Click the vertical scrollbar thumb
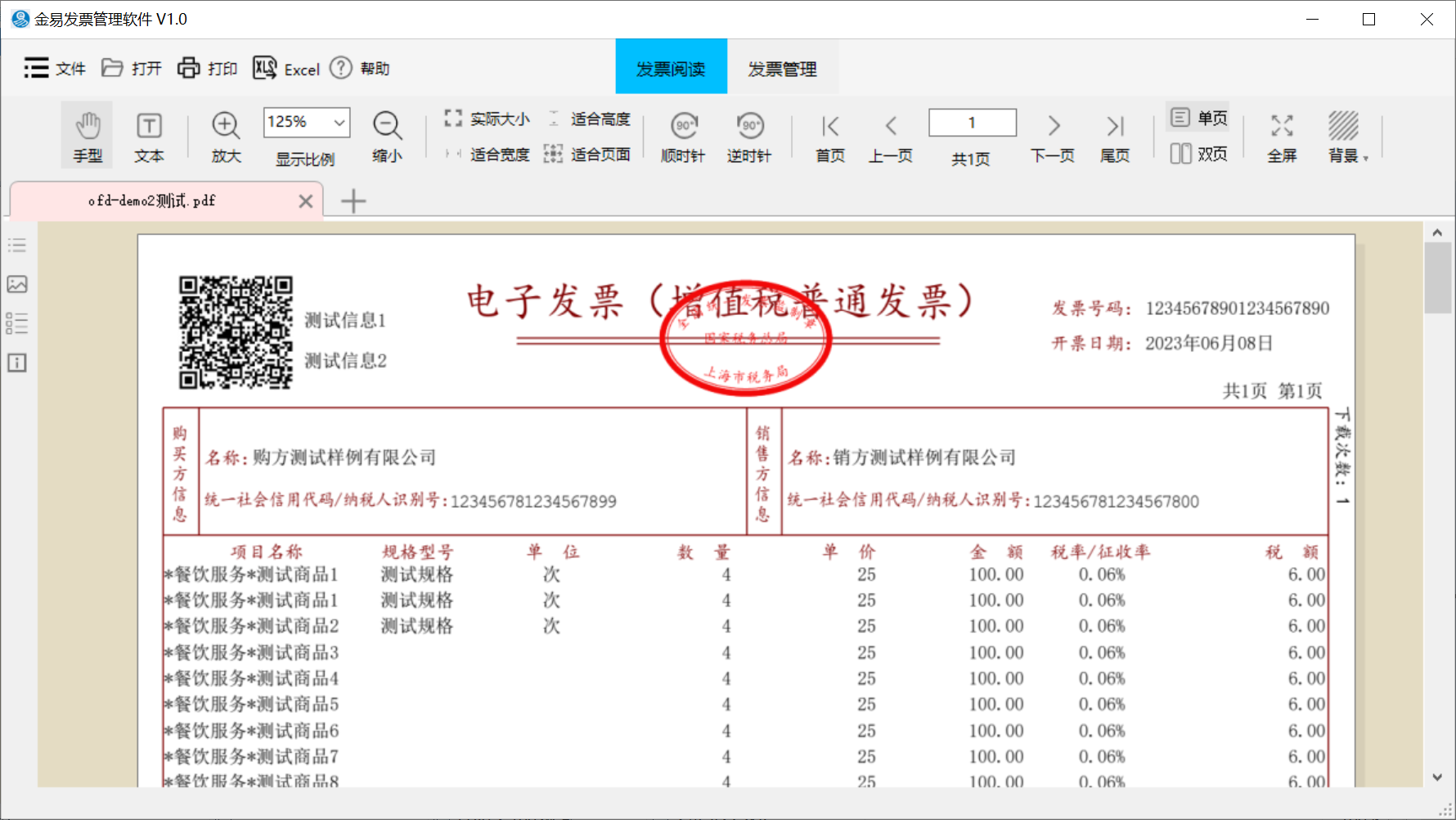The width and height of the screenshot is (1456, 820). (x=1437, y=277)
